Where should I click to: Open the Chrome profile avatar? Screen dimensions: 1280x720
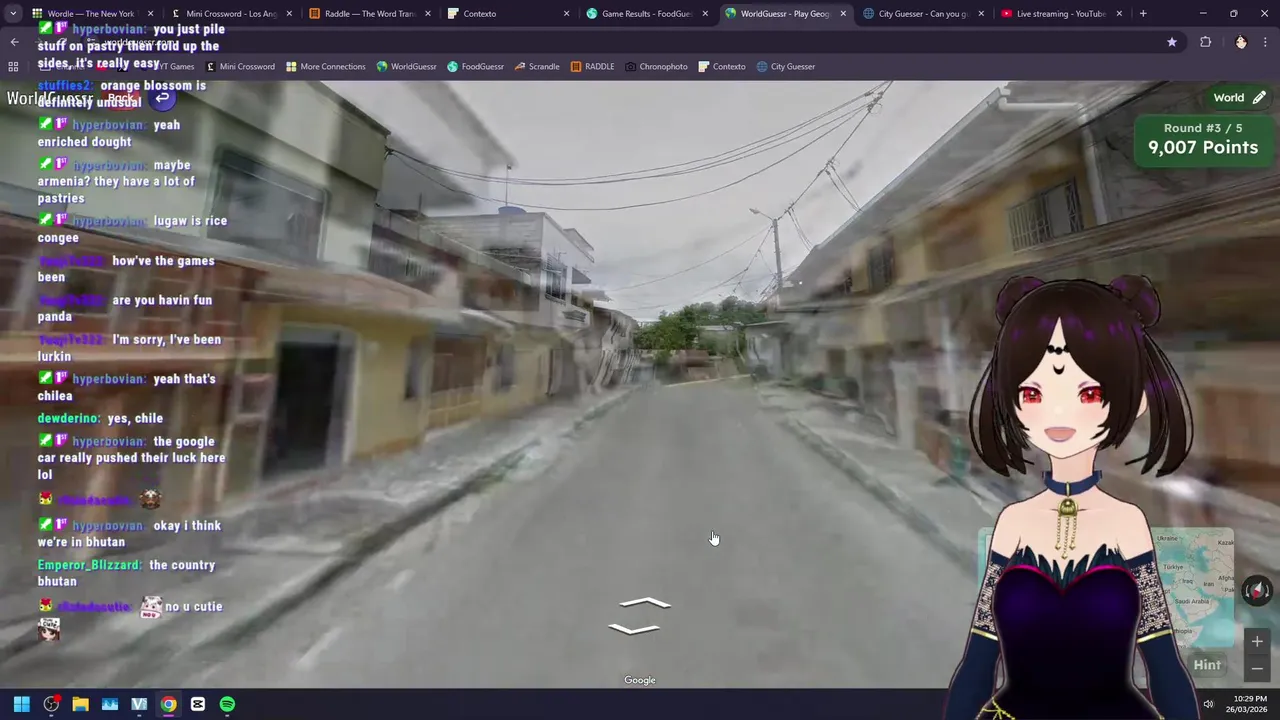pyautogui.click(x=1241, y=42)
